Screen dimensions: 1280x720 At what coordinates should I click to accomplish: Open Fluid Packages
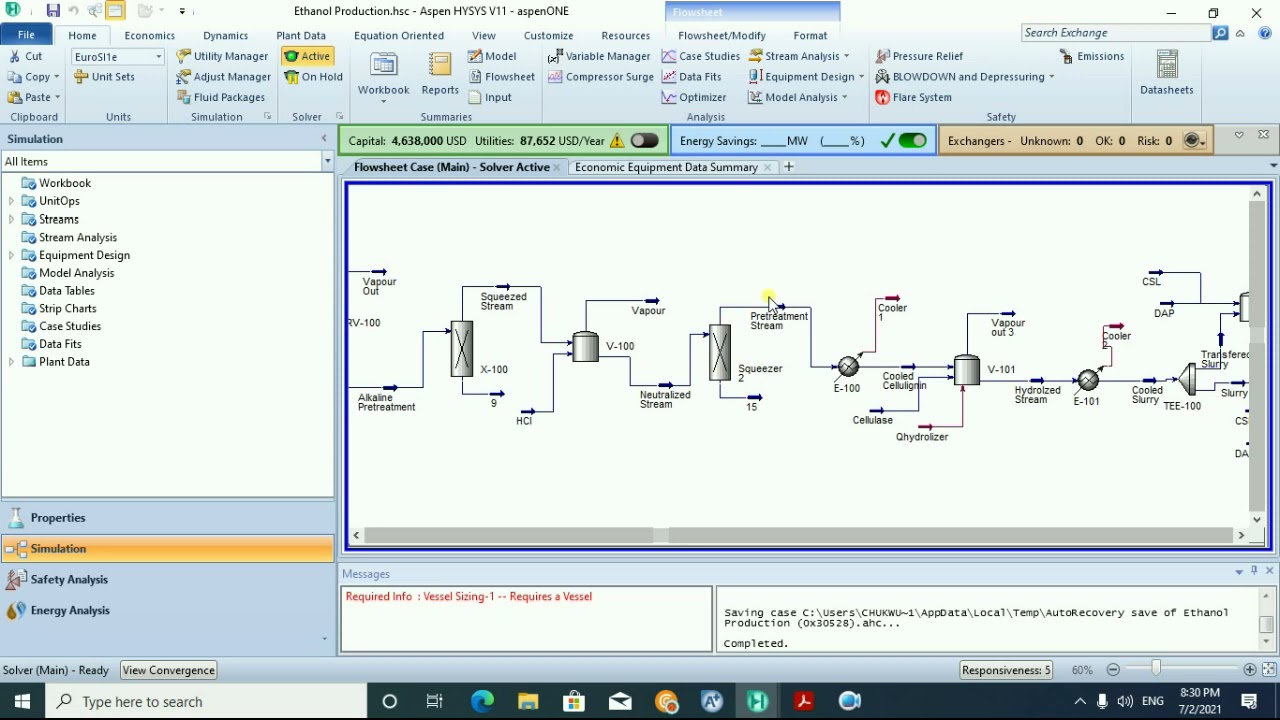[x=221, y=97]
